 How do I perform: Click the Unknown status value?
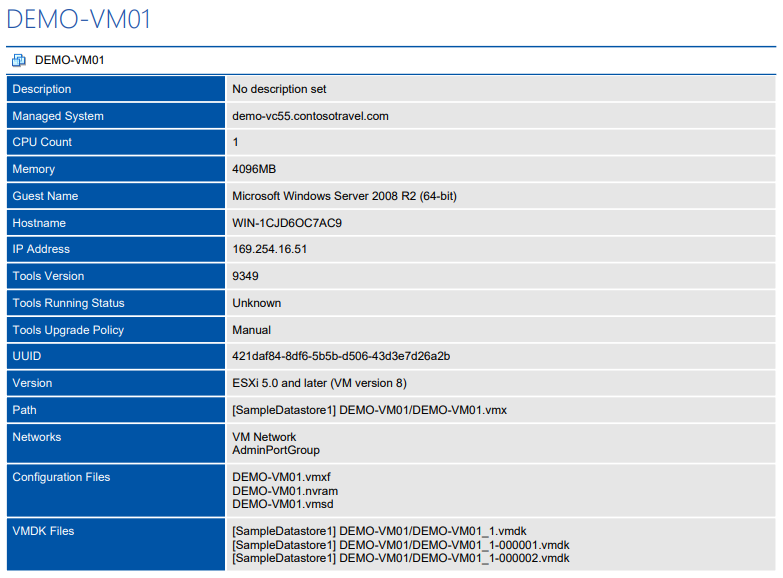[257, 303]
